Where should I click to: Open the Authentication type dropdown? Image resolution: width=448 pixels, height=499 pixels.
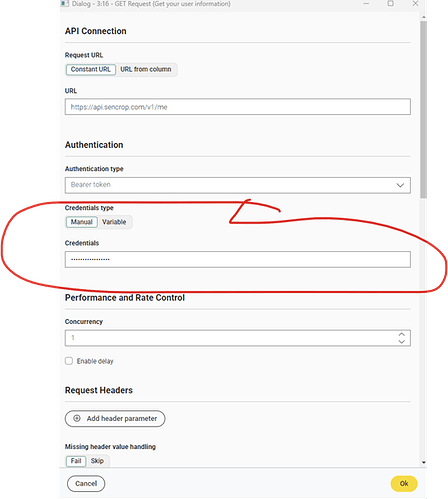coord(238,185)
